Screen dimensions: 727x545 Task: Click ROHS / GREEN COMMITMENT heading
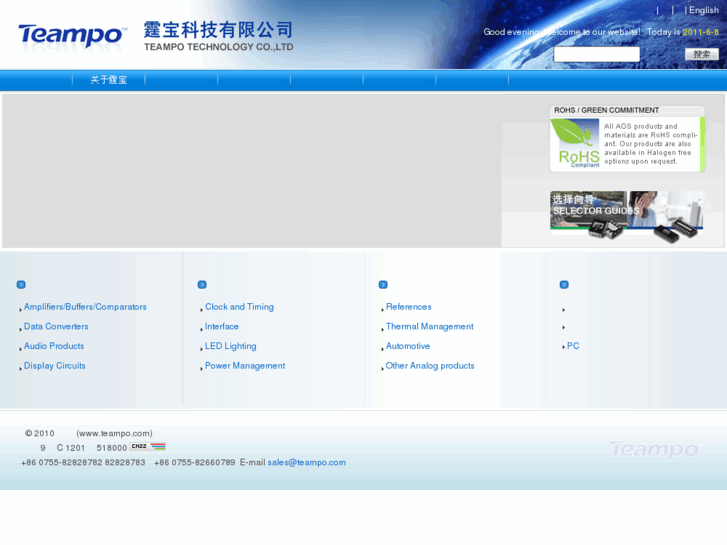pyautogui.click(x=606, y=110)
